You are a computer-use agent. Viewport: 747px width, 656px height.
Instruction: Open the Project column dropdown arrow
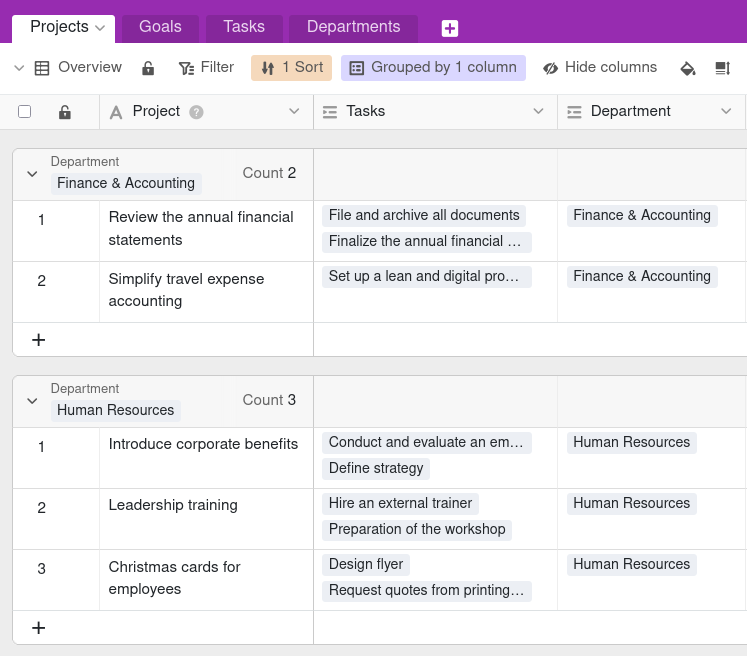click(294, 112)
